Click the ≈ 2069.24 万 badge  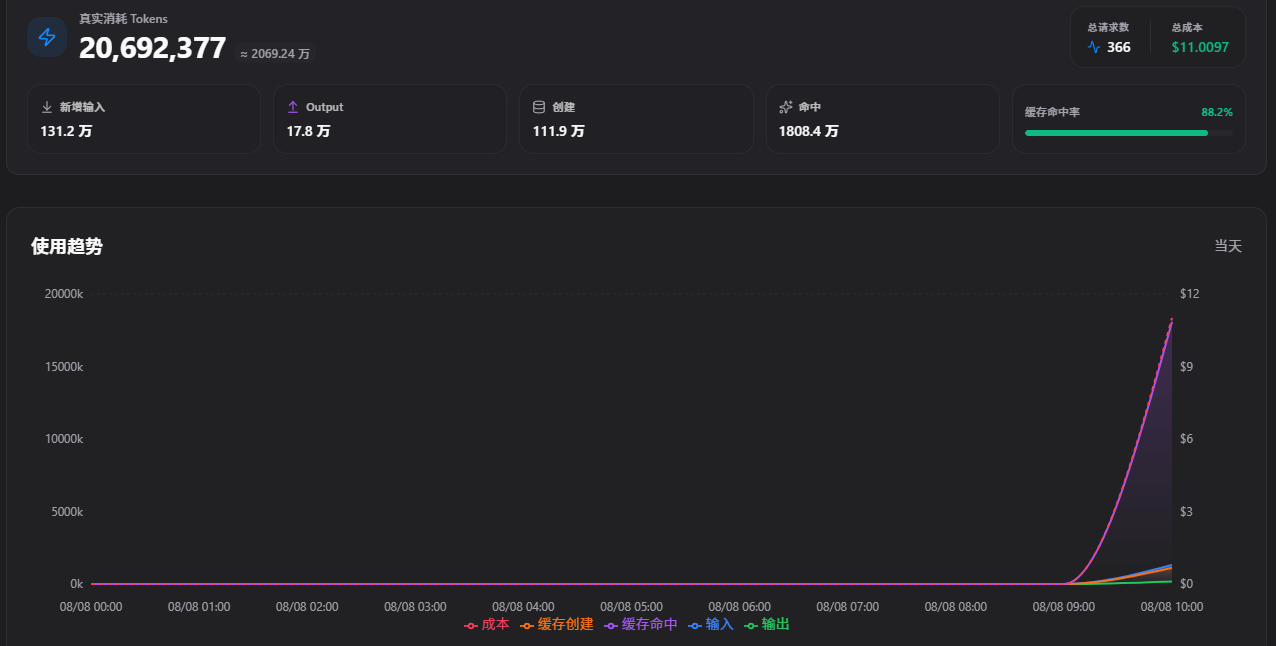(x=275, y=54)
